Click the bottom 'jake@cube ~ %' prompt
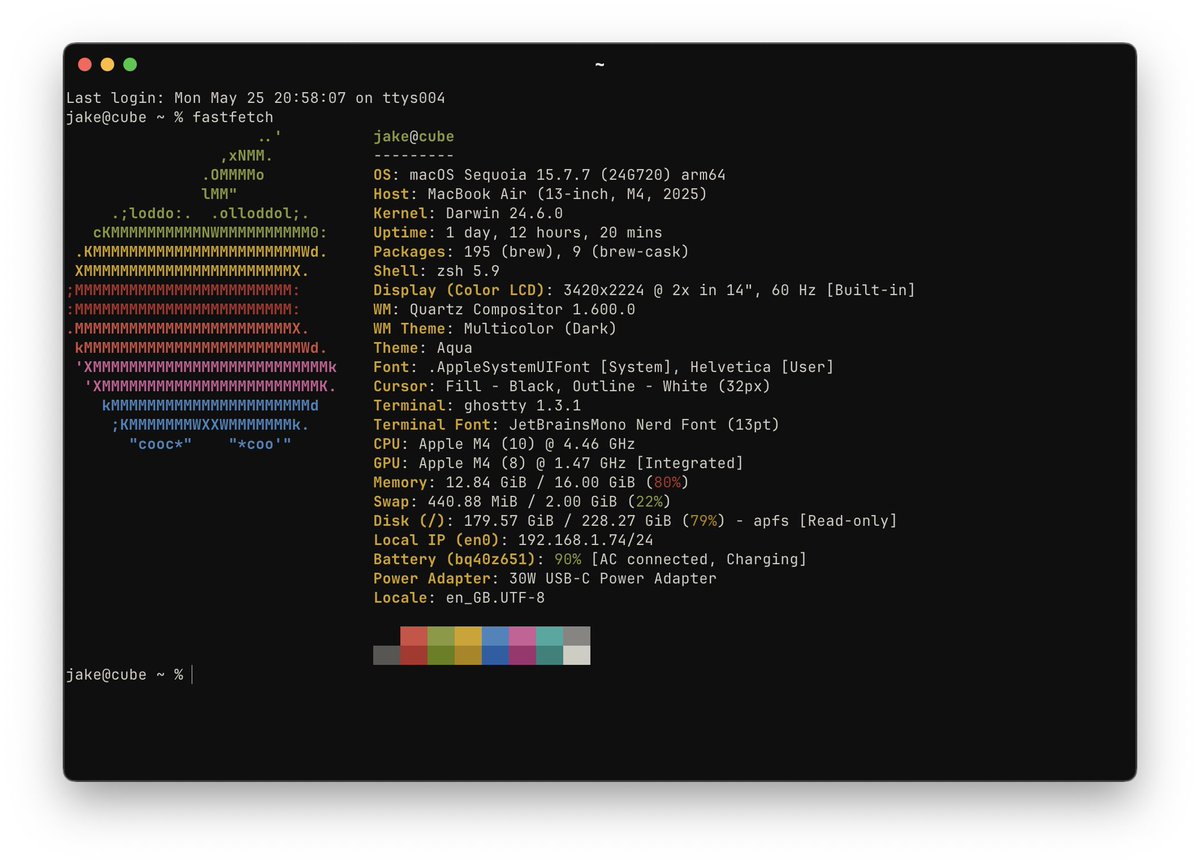The width and height of the screenshot is (1200, 865). pyautogui.click(x=125, y=675)
